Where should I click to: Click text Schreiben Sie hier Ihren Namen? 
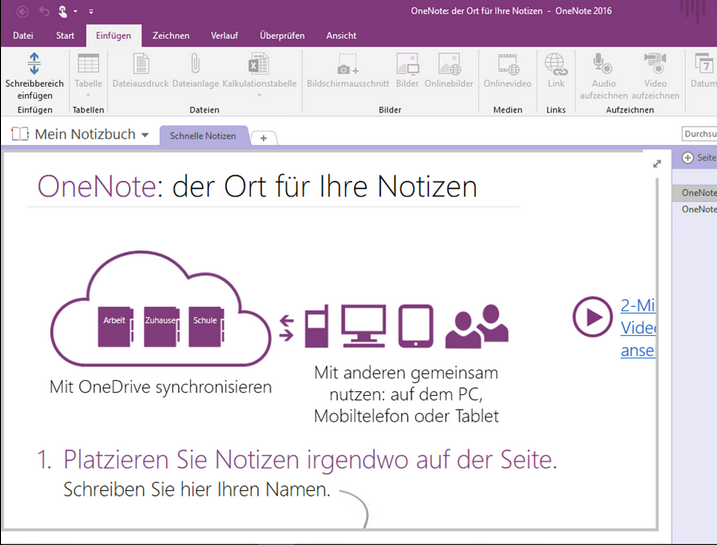(197, 490)
